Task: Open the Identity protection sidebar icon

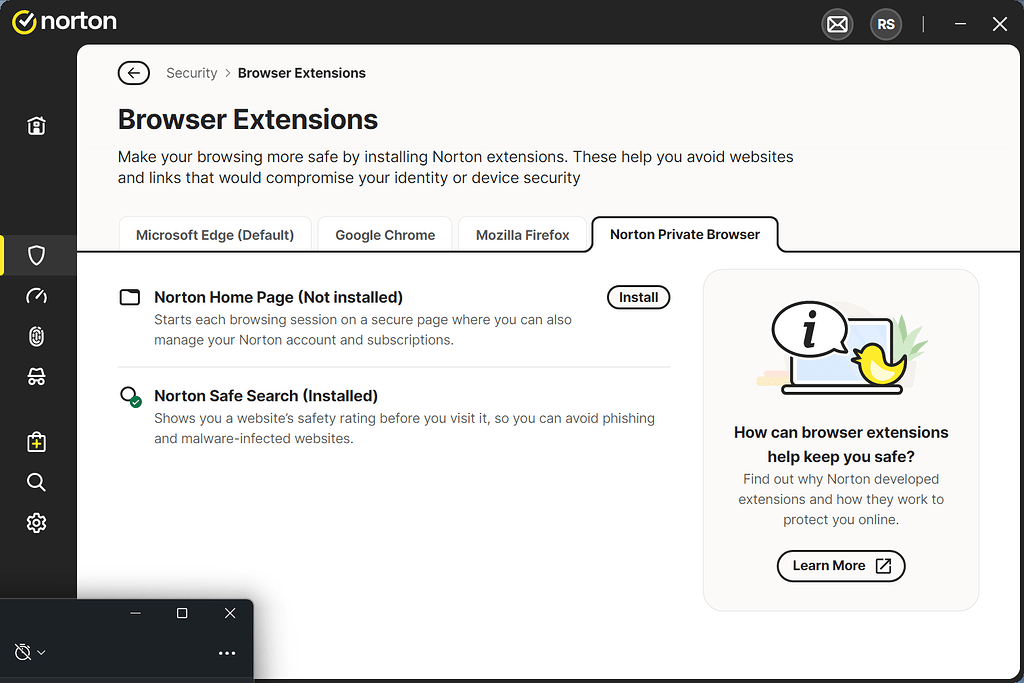Action: click(36, 336)
